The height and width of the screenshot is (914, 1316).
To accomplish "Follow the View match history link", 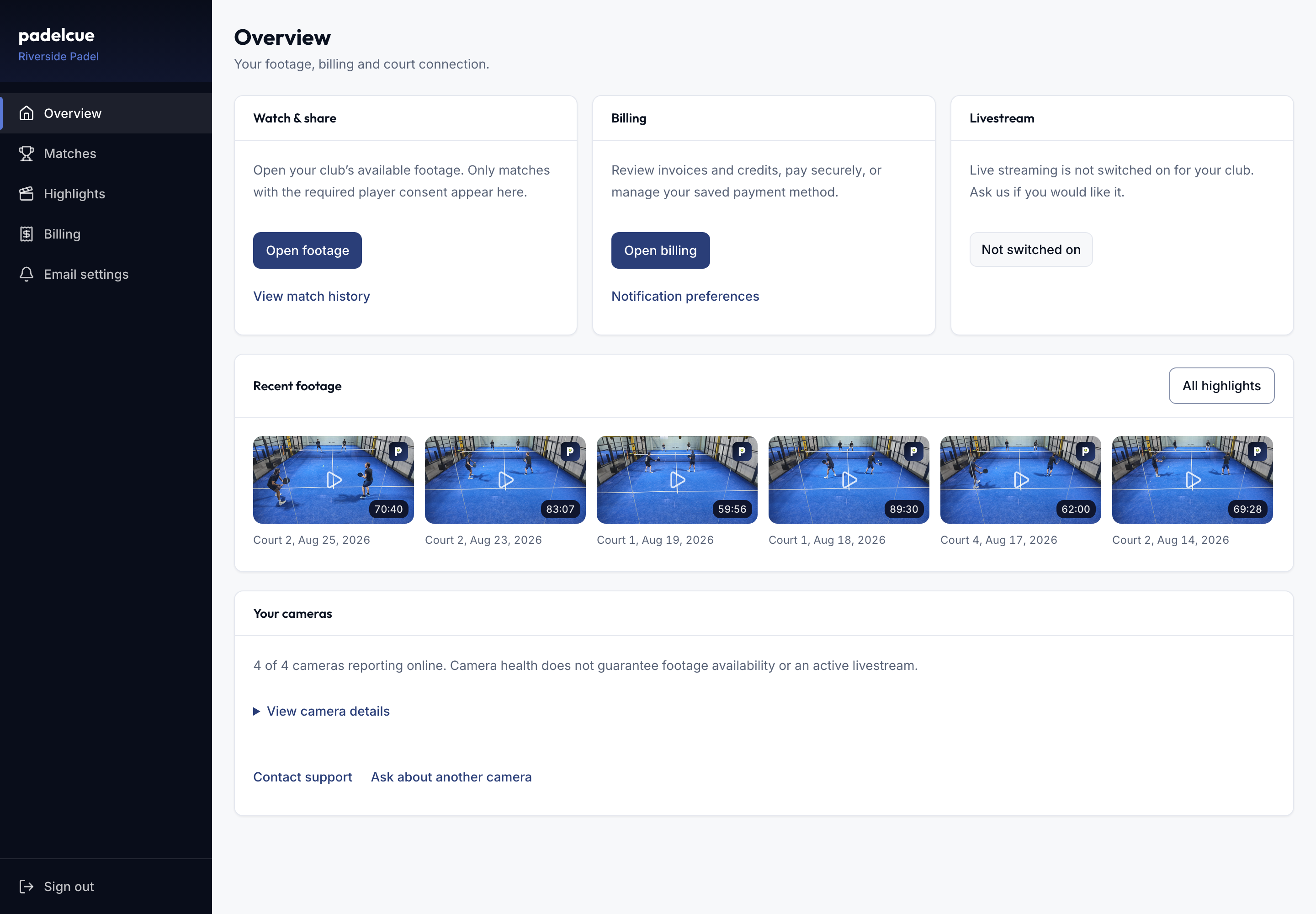I will [x=312, y=296].
